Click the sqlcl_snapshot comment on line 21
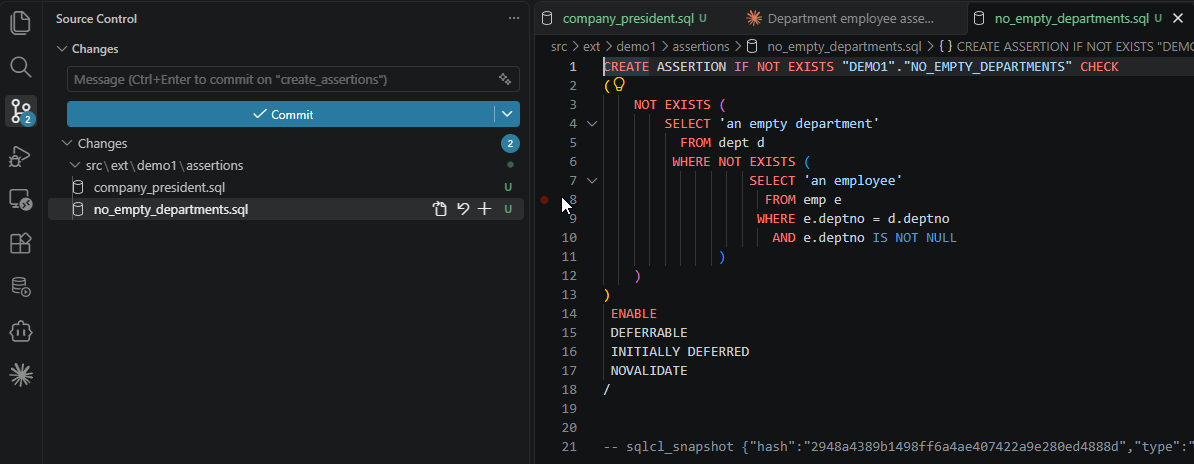 coord(899,447)
